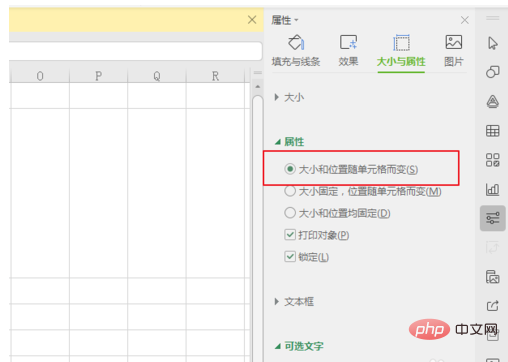Viewport: 508px width, 362px height.
Task: Select column O header
Action: pos(40,76)
